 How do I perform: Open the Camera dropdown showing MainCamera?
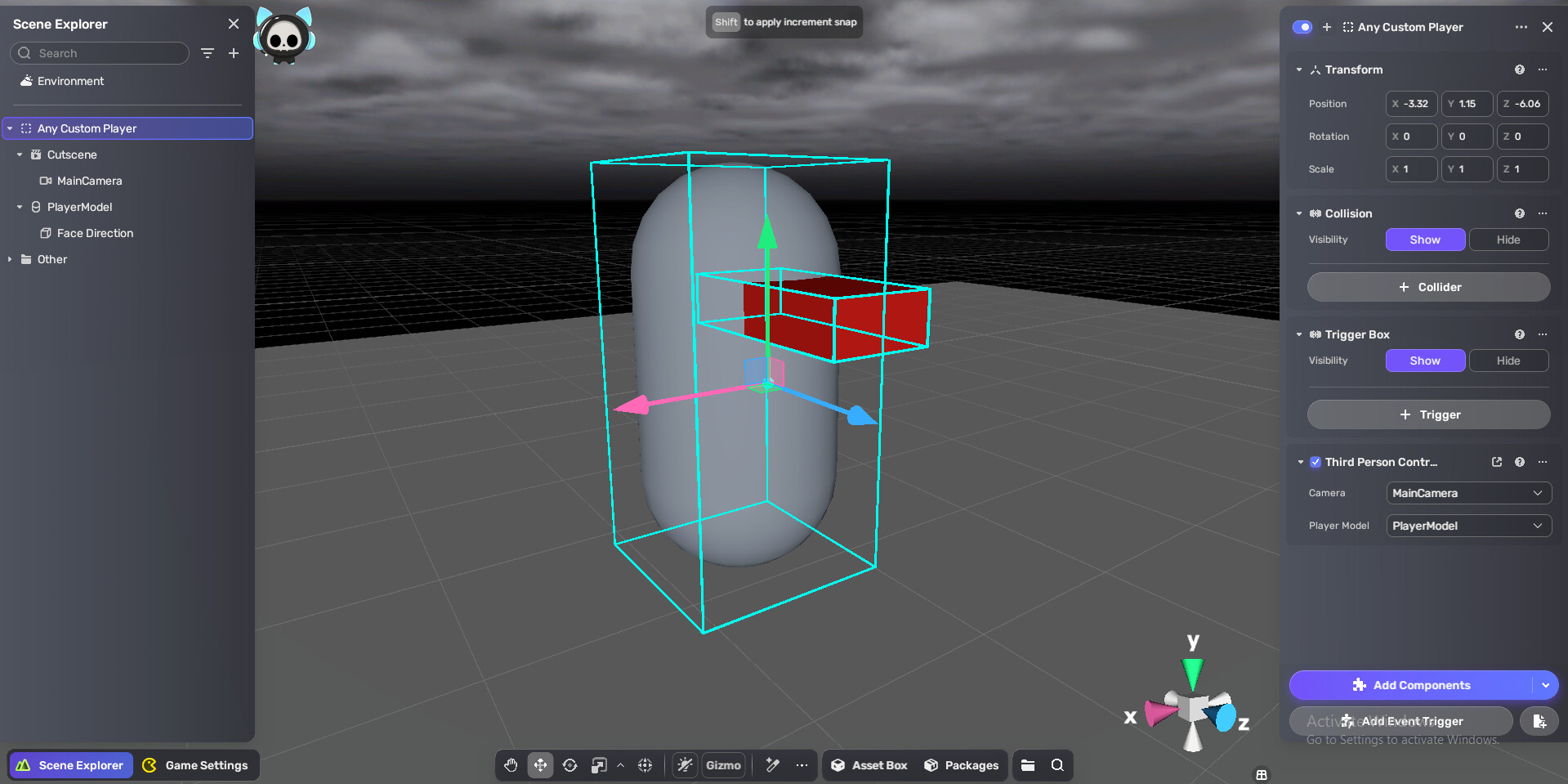point(1467,493)
